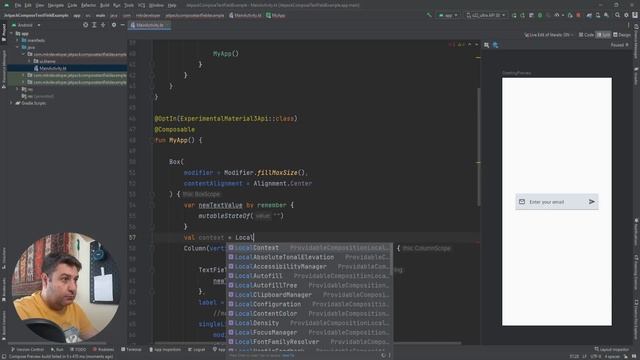This screenshot has width=640, height=360.
Task: Select LocalFontFamilyResolver completion suggestion
Action: coord(309,342)
